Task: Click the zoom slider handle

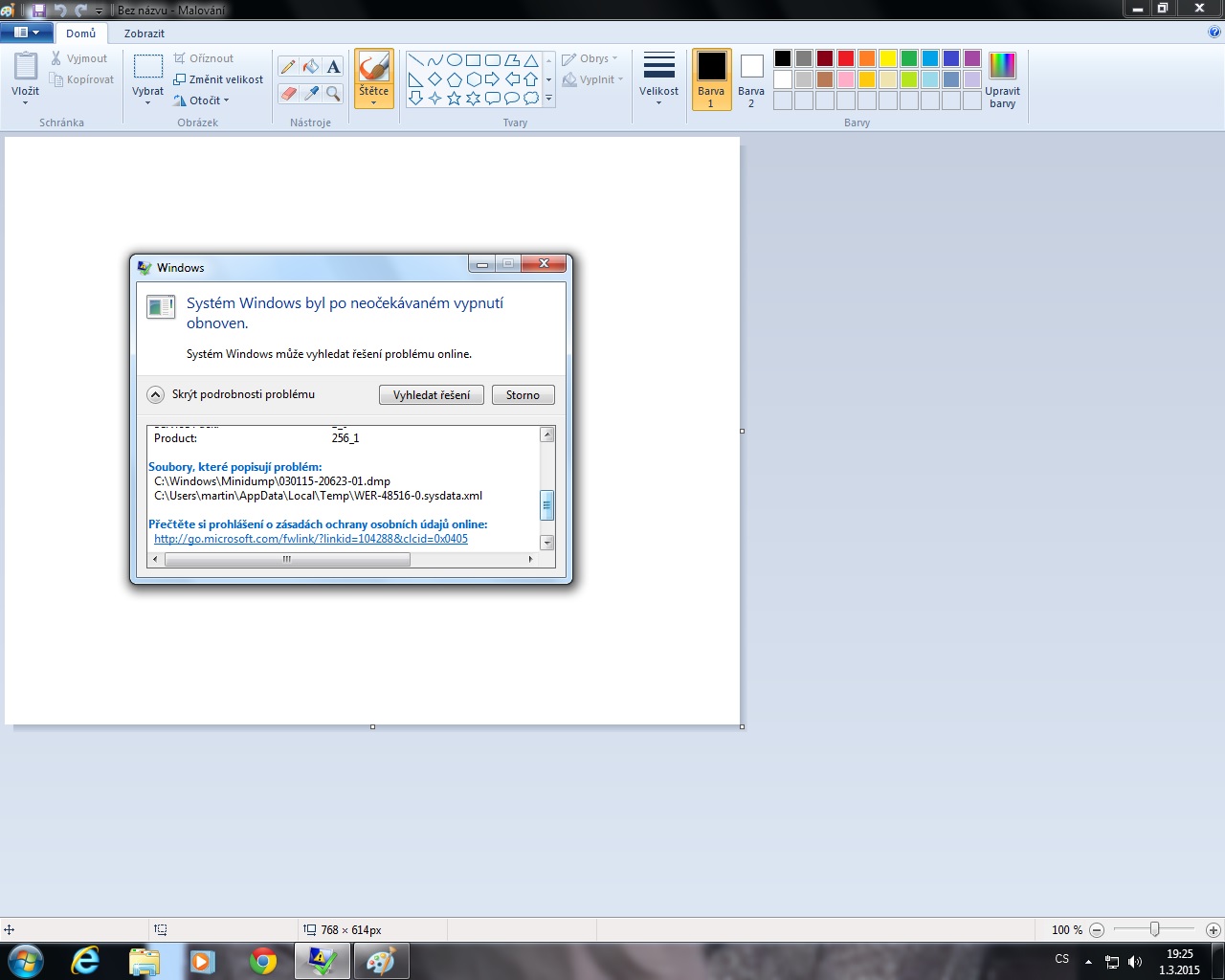Action: 1155,929
